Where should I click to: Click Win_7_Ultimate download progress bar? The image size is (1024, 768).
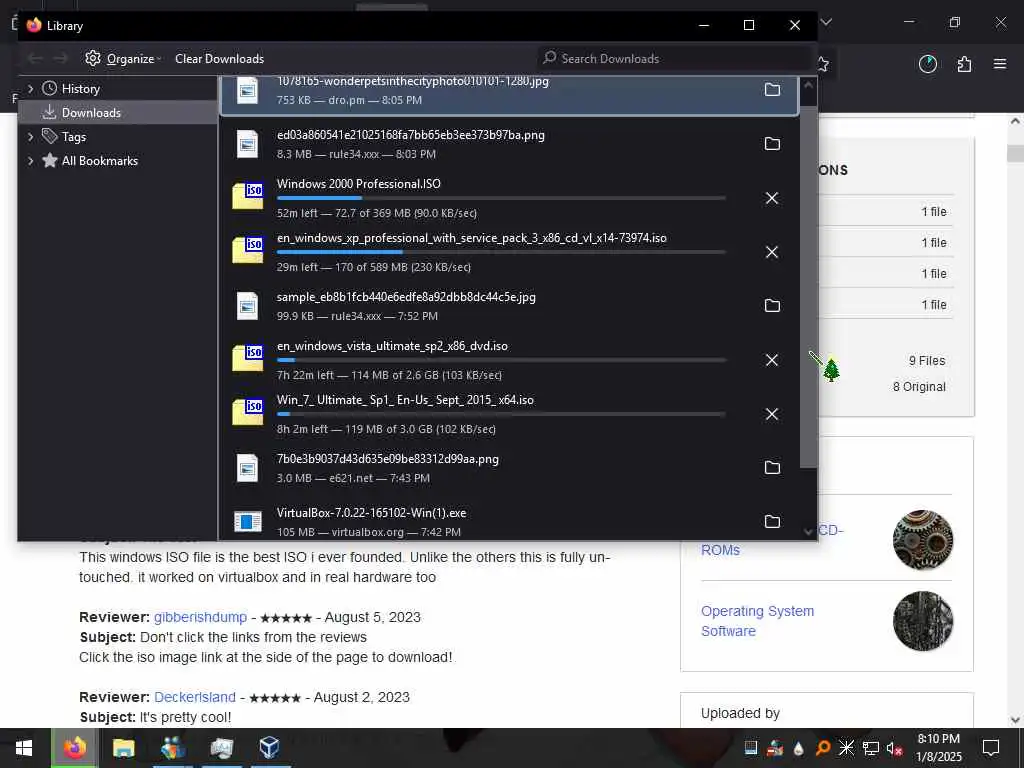501,414
